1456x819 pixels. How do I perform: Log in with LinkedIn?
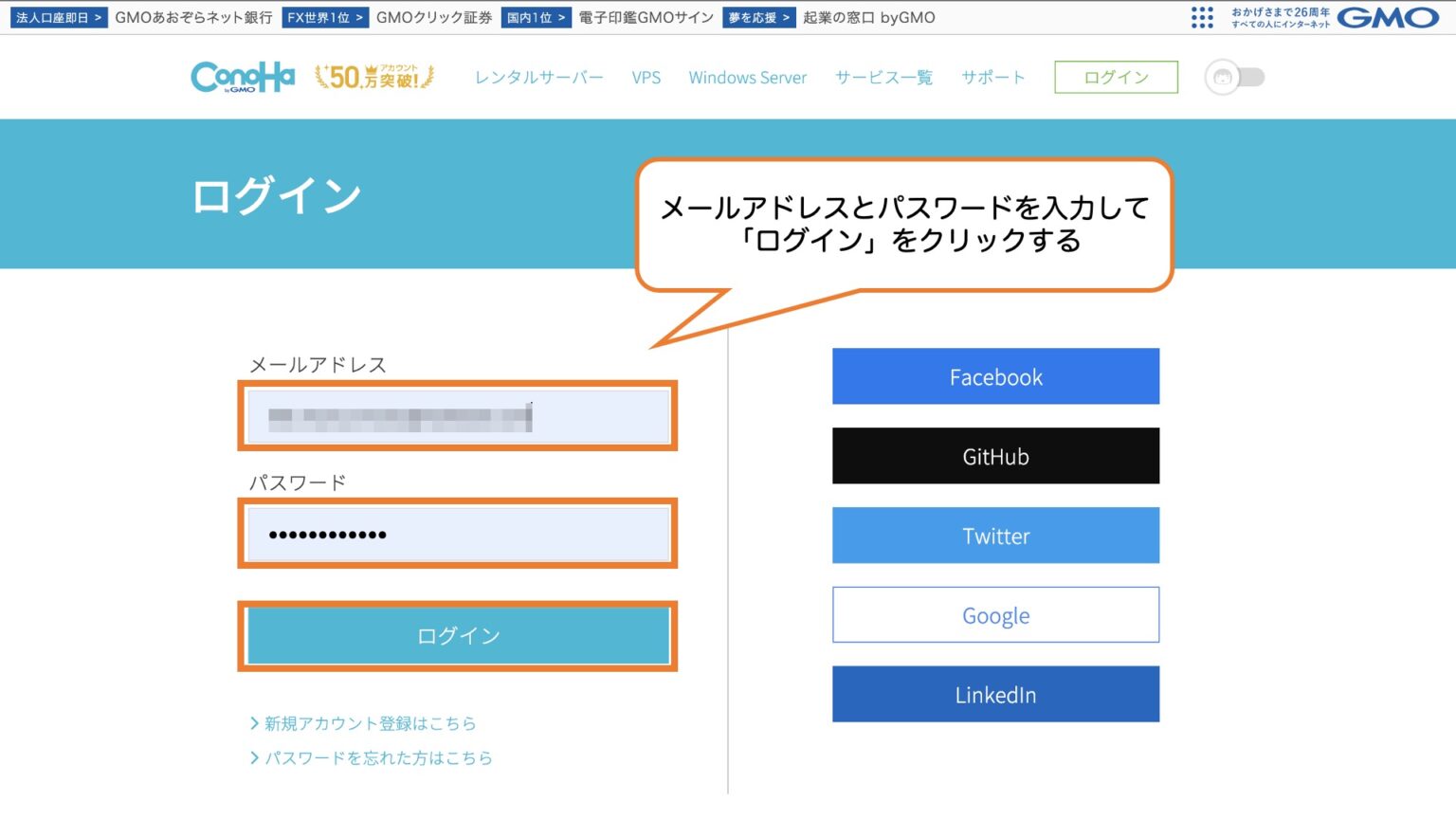point(995,694)
